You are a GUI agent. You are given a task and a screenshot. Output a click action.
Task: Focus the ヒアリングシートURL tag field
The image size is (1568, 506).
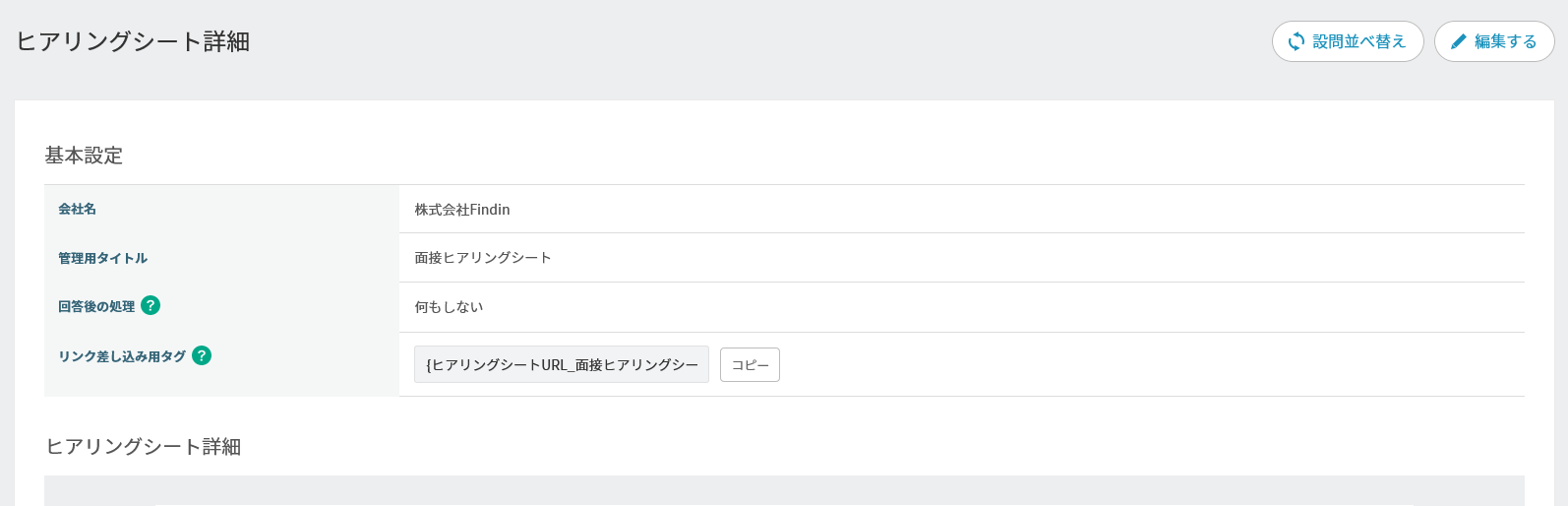pos(561,364)
